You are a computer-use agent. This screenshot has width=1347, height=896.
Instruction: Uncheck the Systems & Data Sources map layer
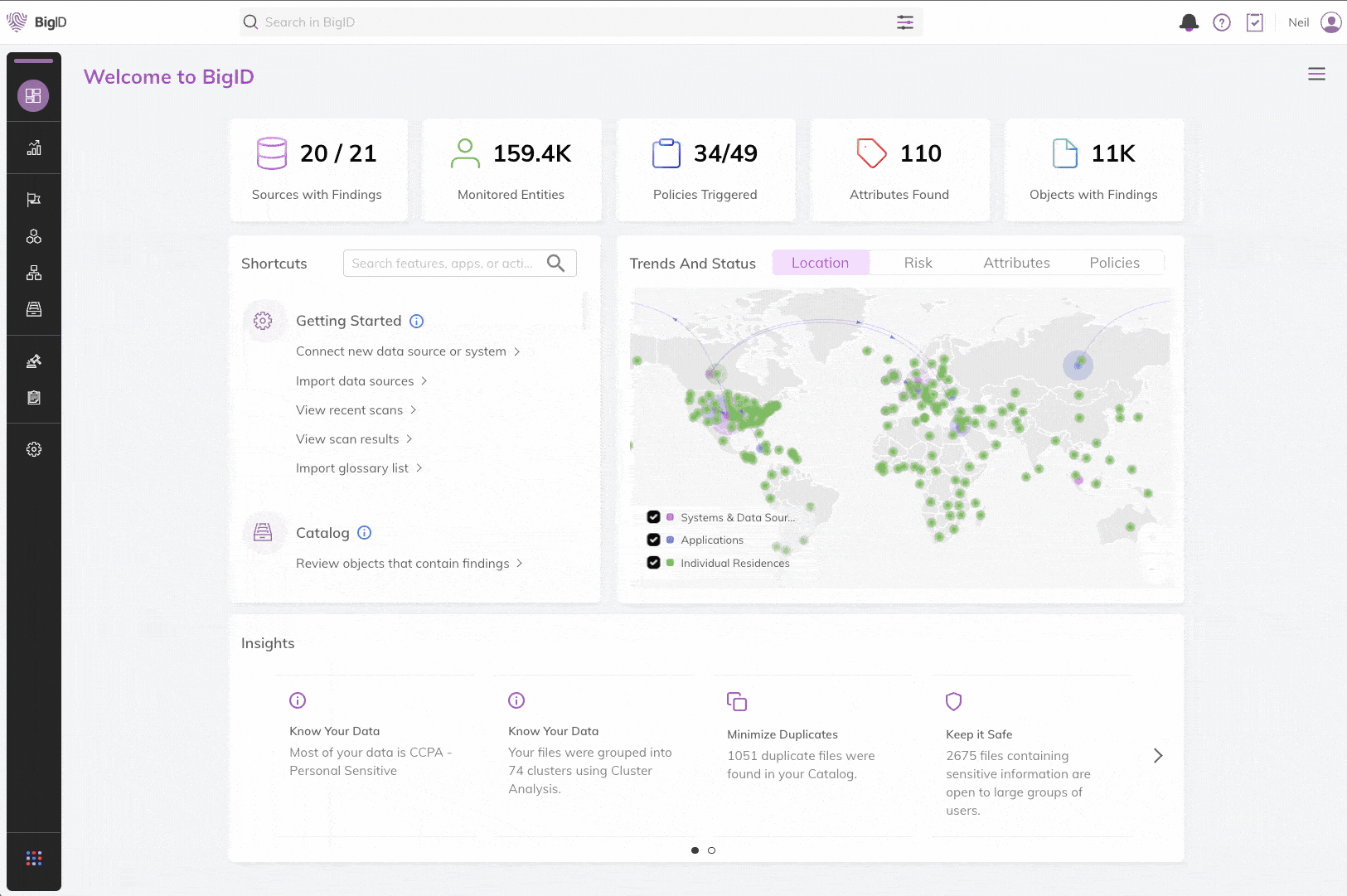tap(653, 516)
